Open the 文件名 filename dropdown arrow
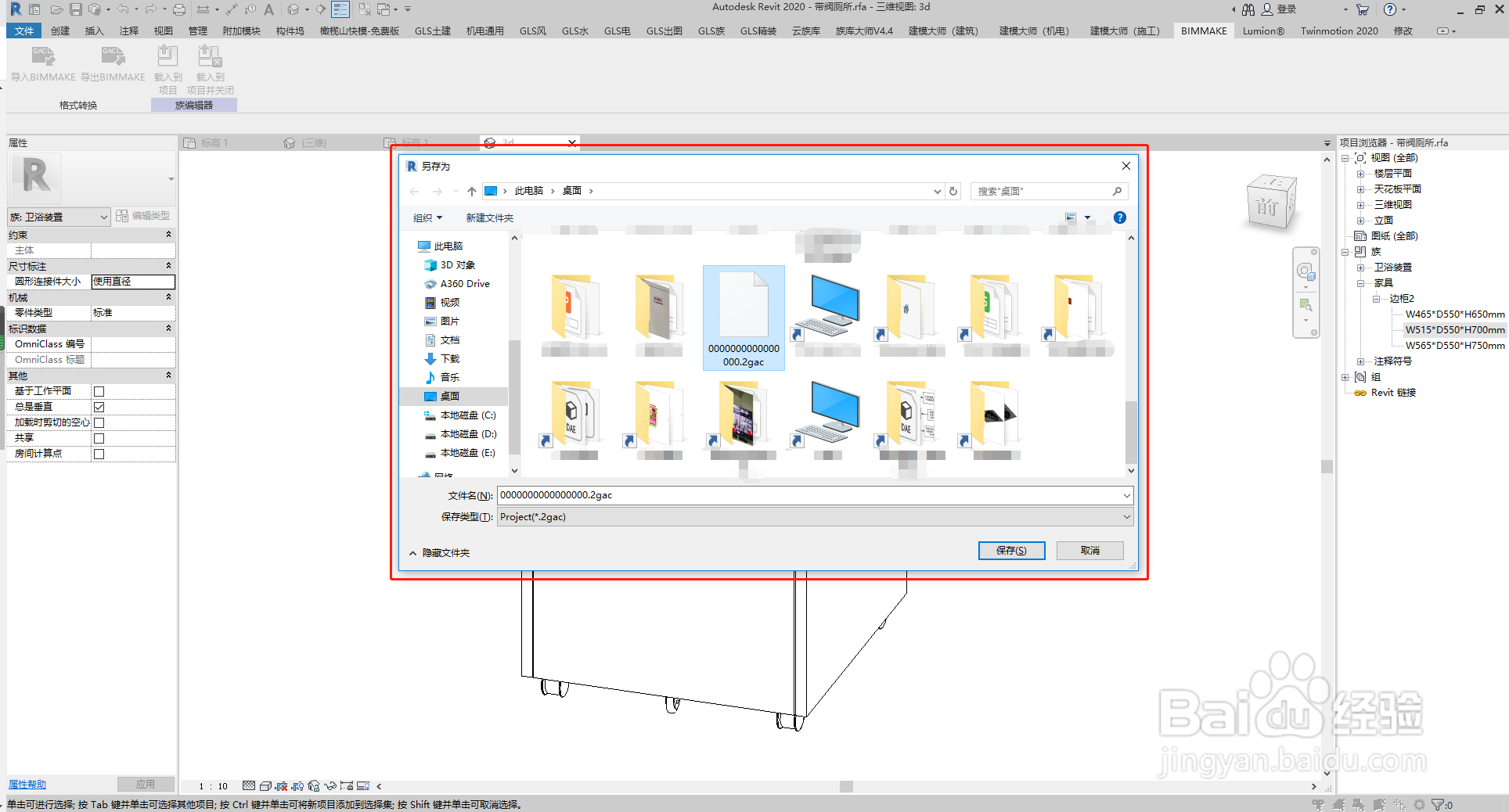1509x812 pixels. [1126, 495]
